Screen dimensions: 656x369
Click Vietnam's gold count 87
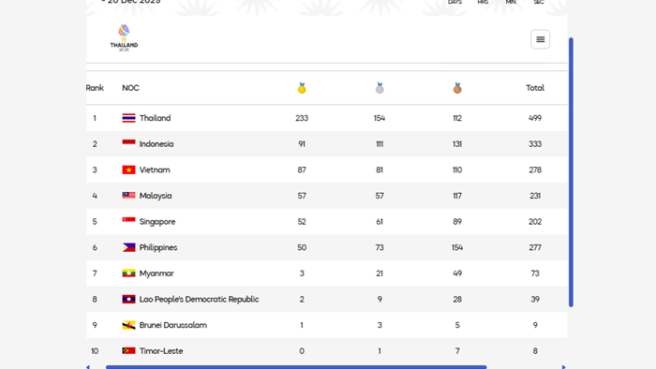302,170
